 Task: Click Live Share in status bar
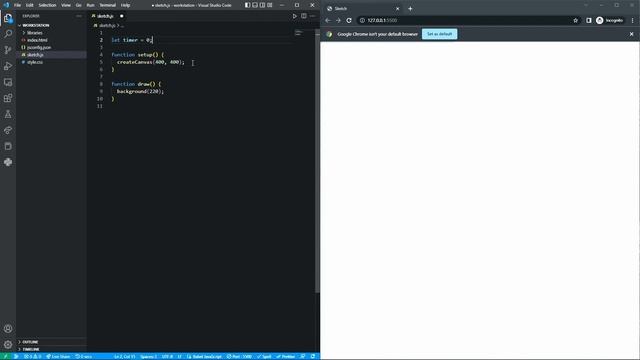(x=58, y=356)
